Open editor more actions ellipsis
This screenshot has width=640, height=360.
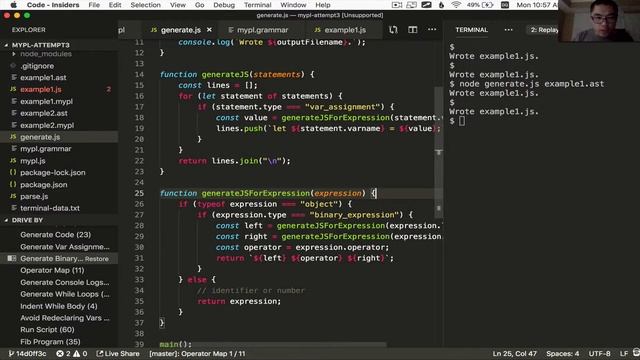(432, 29)
